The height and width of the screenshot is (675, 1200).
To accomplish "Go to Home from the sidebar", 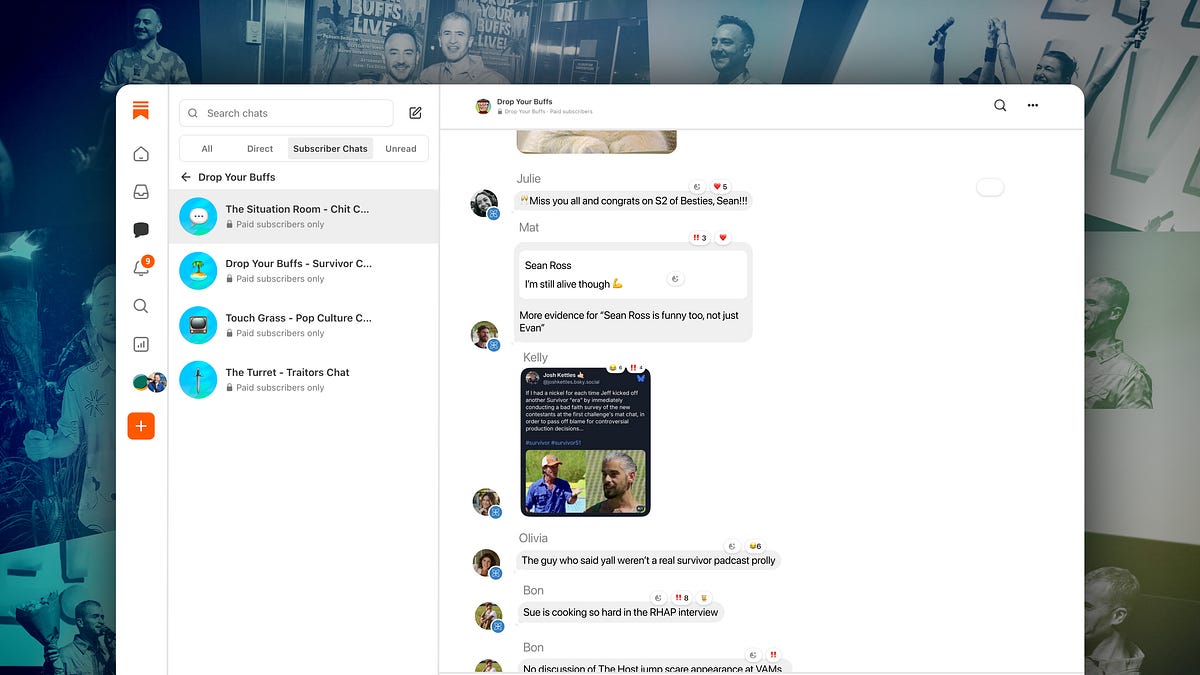I will (141, 154).
